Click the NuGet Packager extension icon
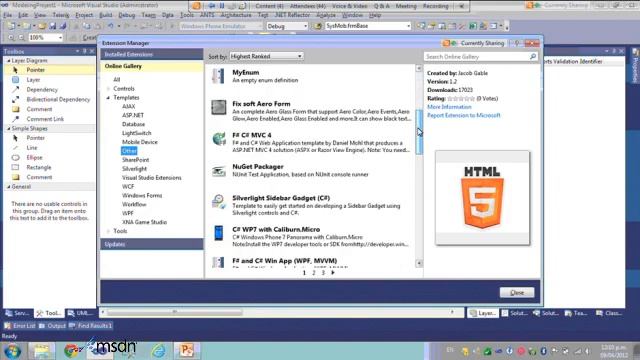The image size is (640, 360). tap(219, 171)
